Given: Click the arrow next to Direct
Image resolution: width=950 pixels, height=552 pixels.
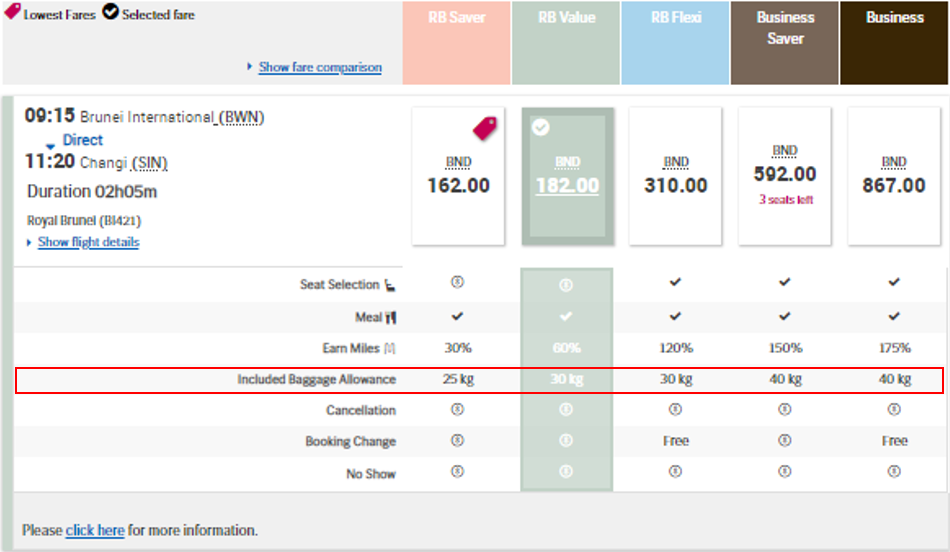Looking at the screenshot, I should [50, 147].
